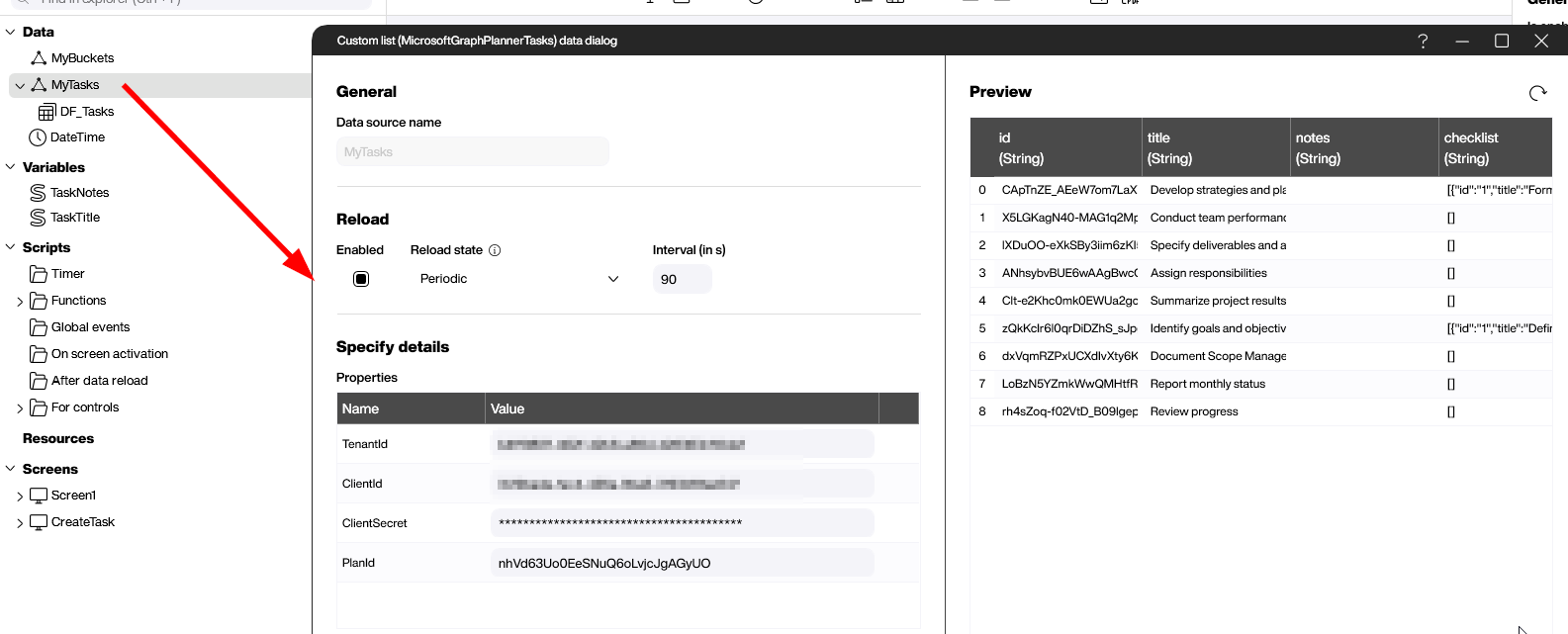
Task: Click the DF_Tasks table icon
Action: [46, 112]
